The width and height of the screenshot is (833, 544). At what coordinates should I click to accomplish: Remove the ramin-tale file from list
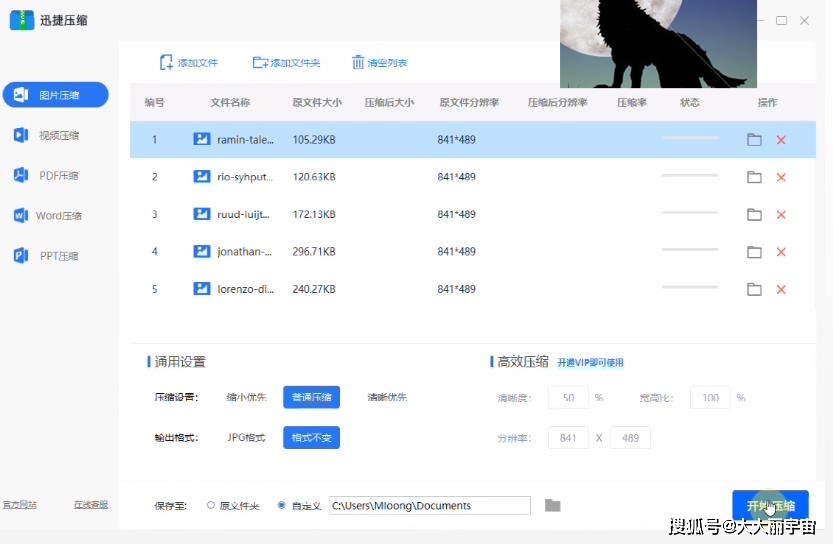click(x=781, y=140)
